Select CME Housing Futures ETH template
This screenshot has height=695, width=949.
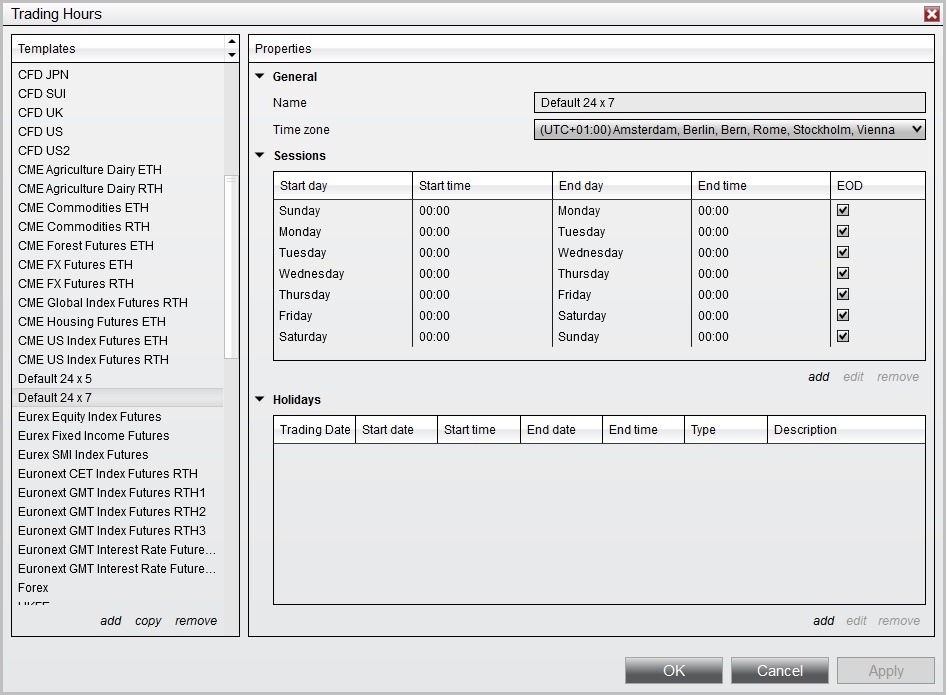point(117,321)
